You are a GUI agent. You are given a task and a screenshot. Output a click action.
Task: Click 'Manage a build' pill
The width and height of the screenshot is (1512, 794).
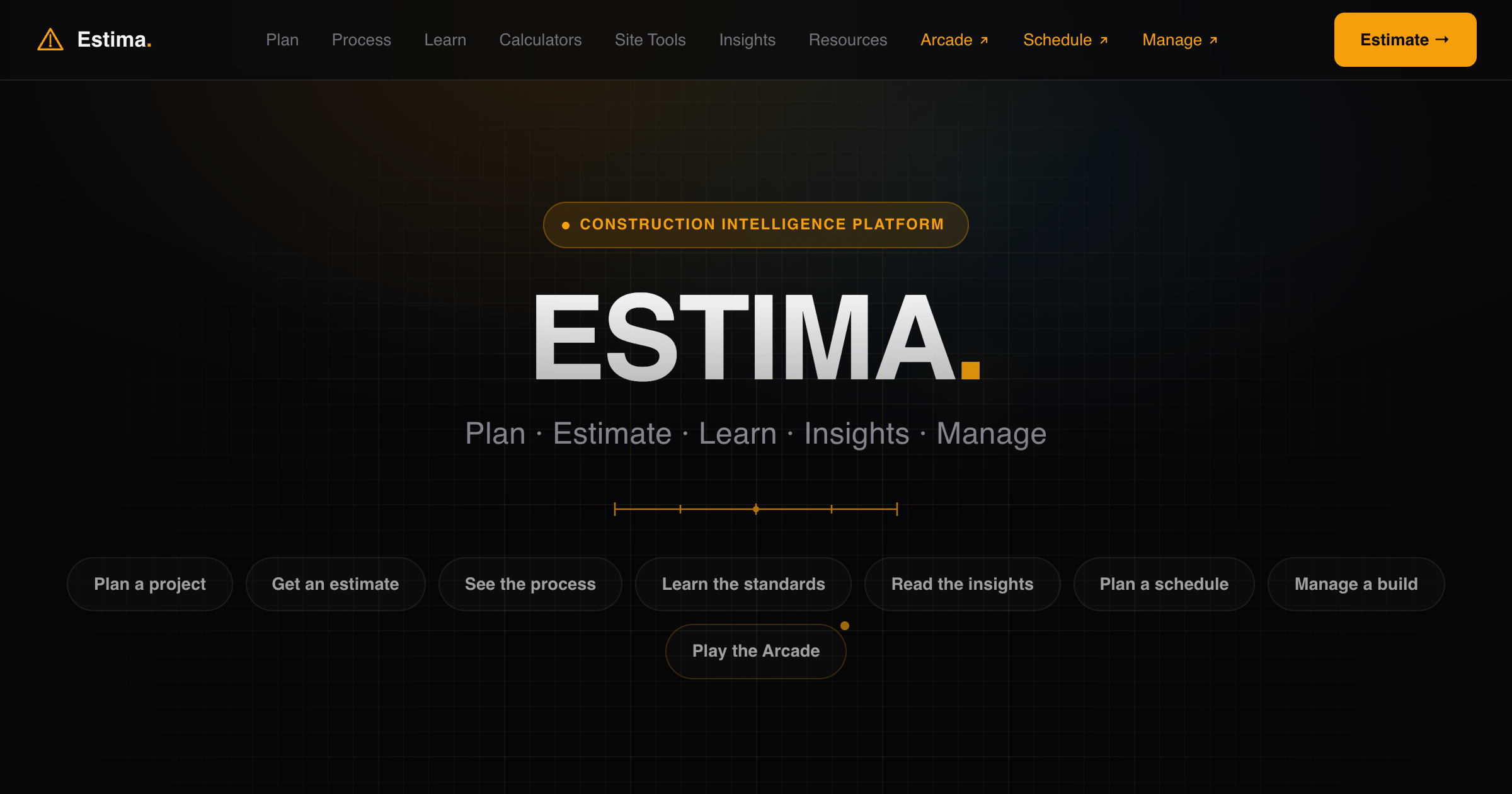[1356, 584]
